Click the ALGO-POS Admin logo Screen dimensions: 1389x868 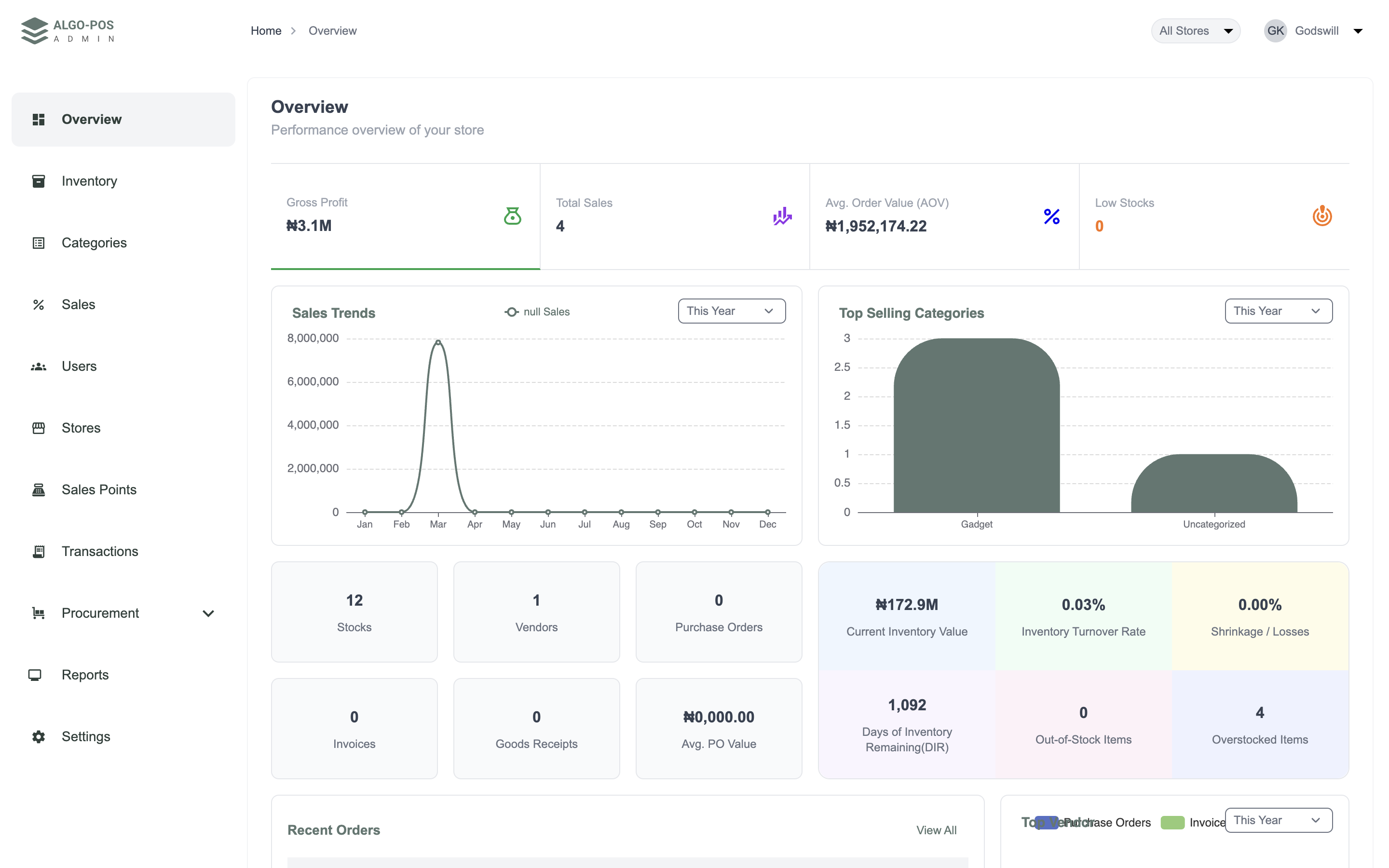pyautogui.click(x=68, y=30)
